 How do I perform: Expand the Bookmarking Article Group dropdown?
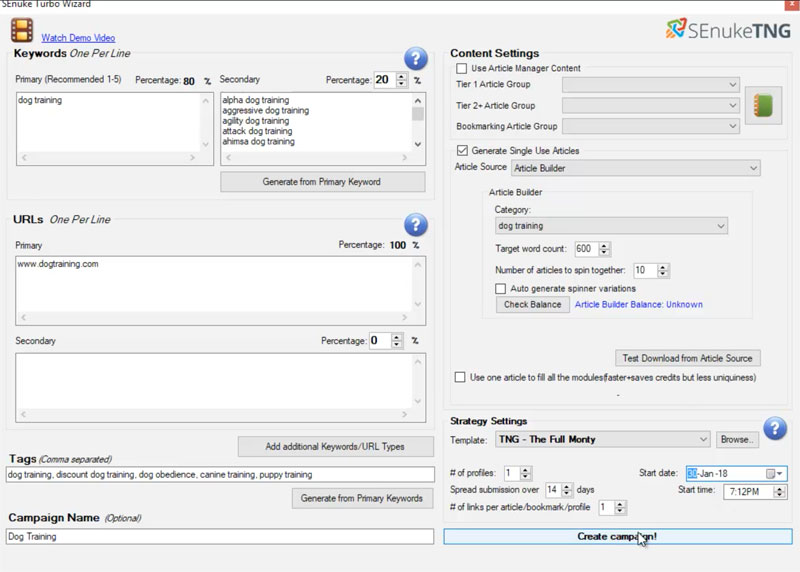pos(651,126)
